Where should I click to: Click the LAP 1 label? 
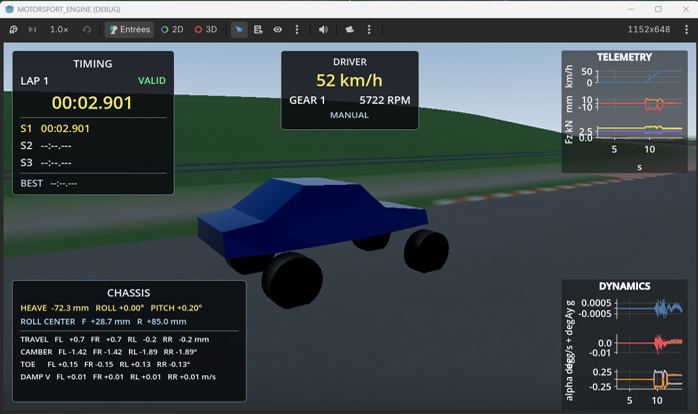[x=34, y=81]
